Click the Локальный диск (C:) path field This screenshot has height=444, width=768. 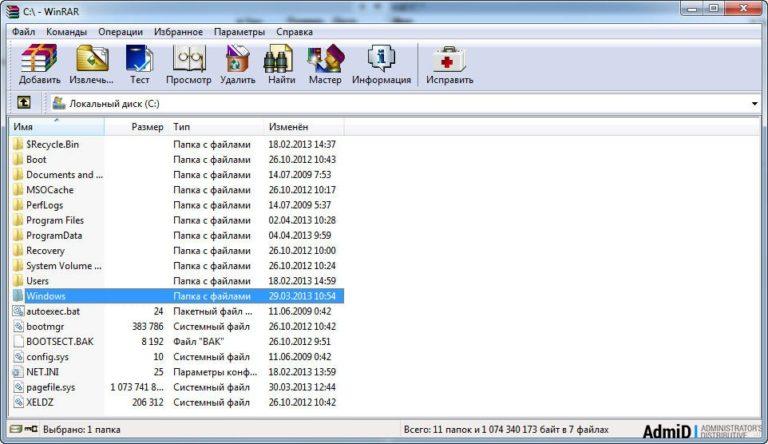(405, 103)
